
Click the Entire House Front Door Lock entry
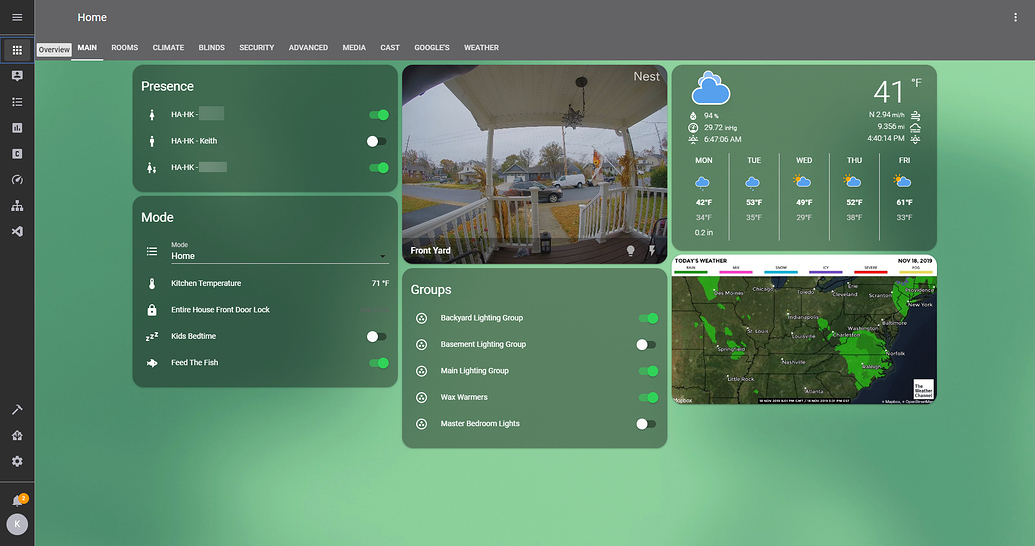(220, 310)
